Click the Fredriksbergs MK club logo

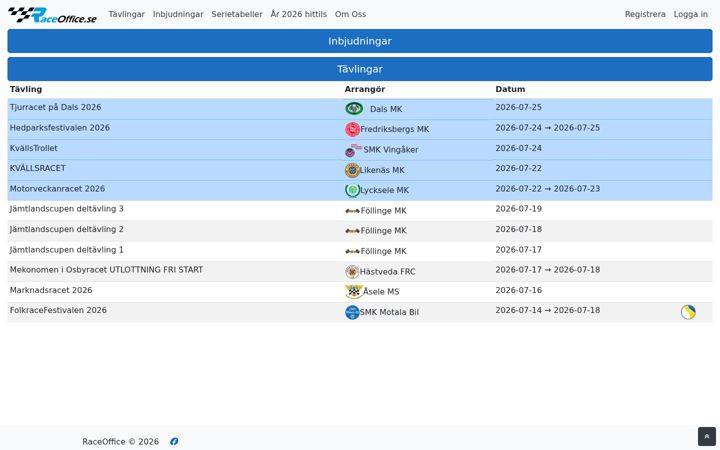pyautogui.click(x=352, y=129)
